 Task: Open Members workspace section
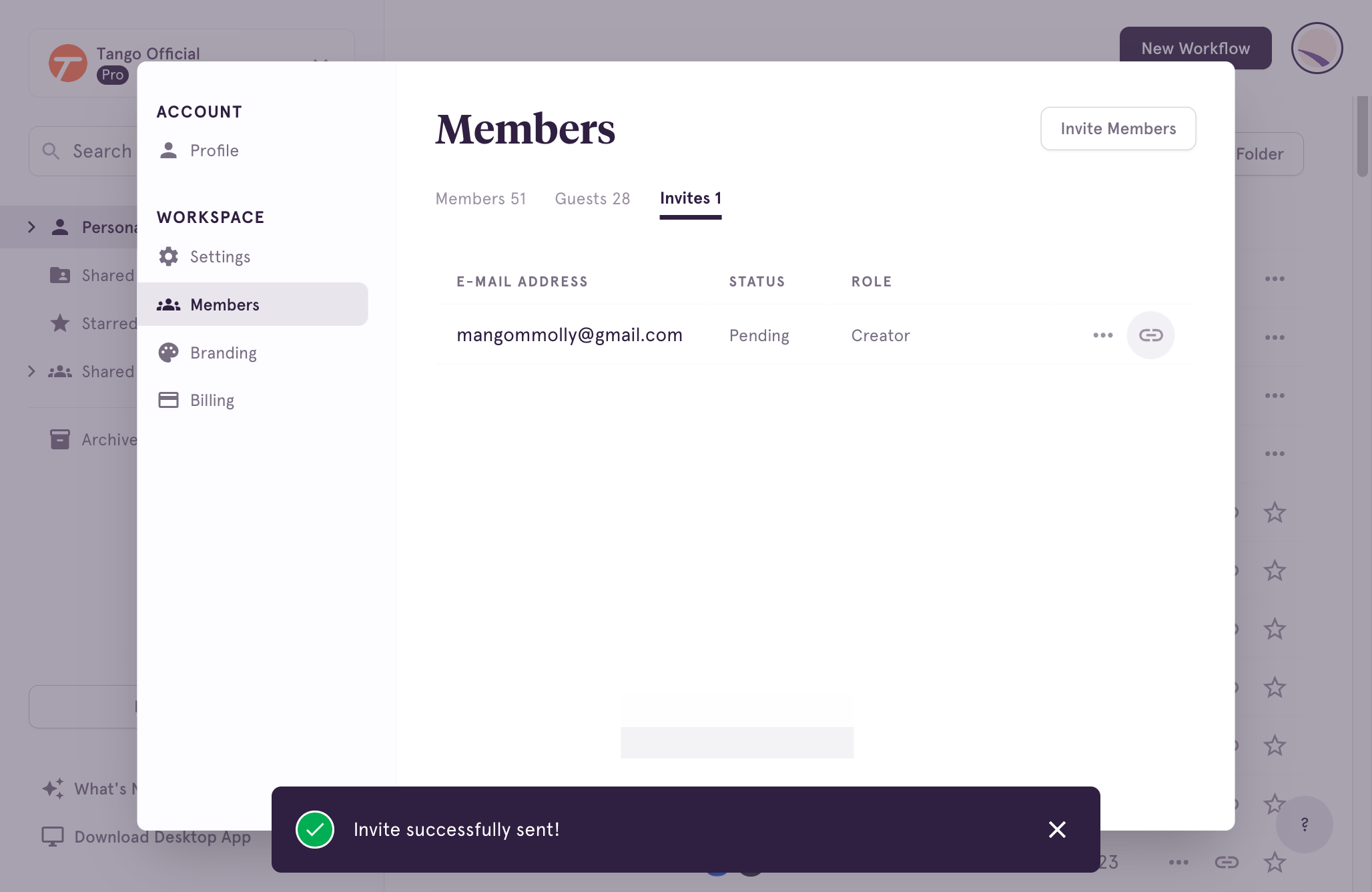pos(252,304)
